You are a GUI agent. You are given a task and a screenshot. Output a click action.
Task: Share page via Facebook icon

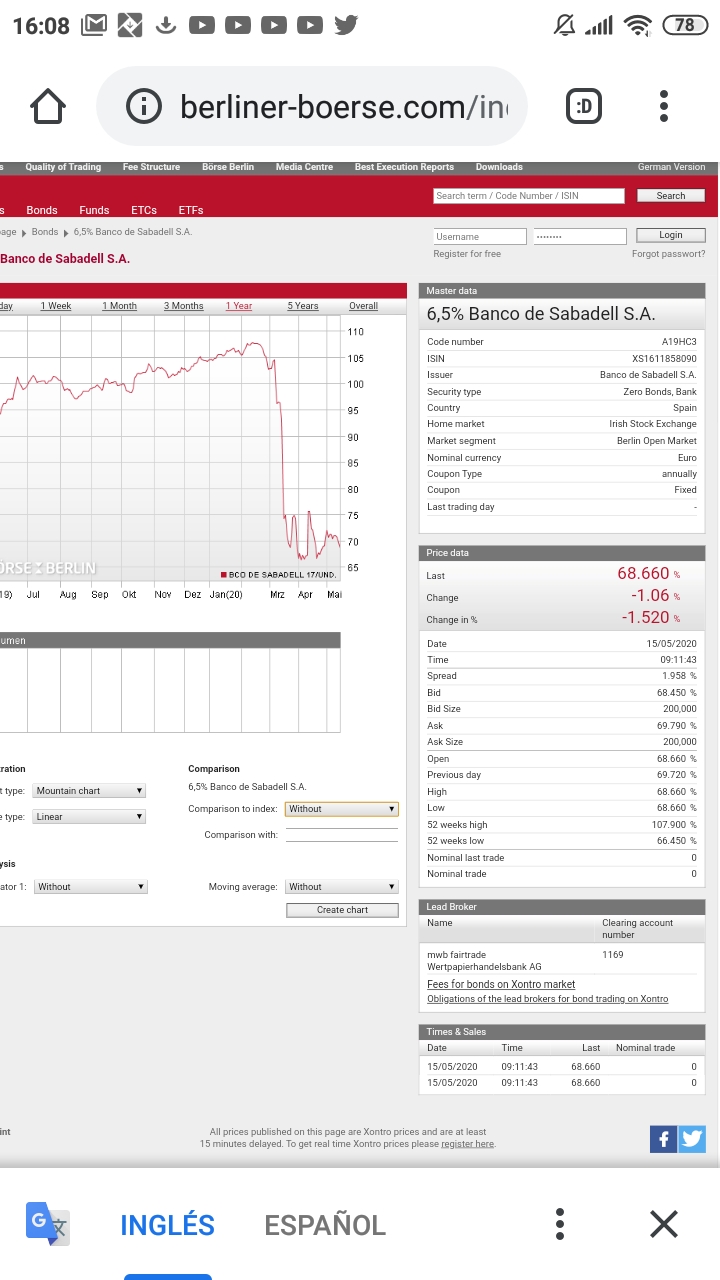663,1138
